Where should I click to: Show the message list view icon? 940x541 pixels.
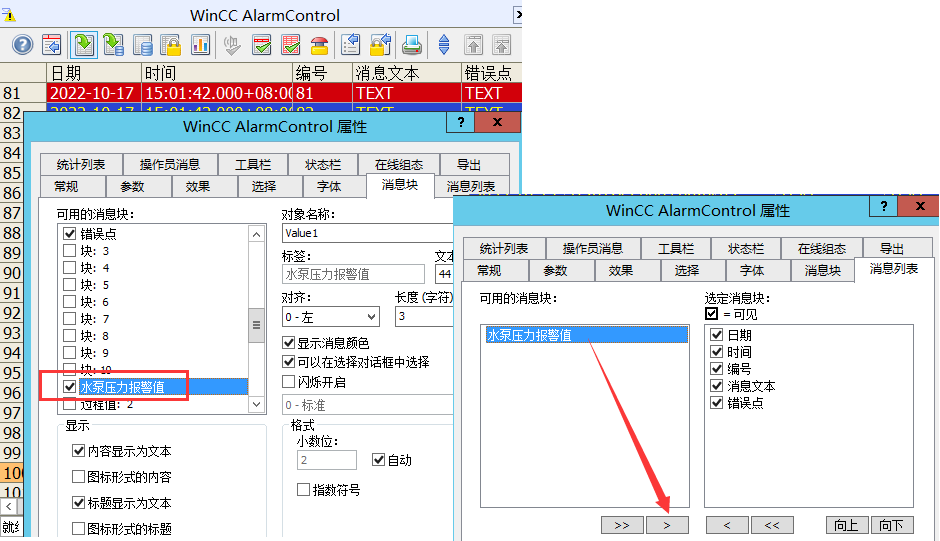83,45
